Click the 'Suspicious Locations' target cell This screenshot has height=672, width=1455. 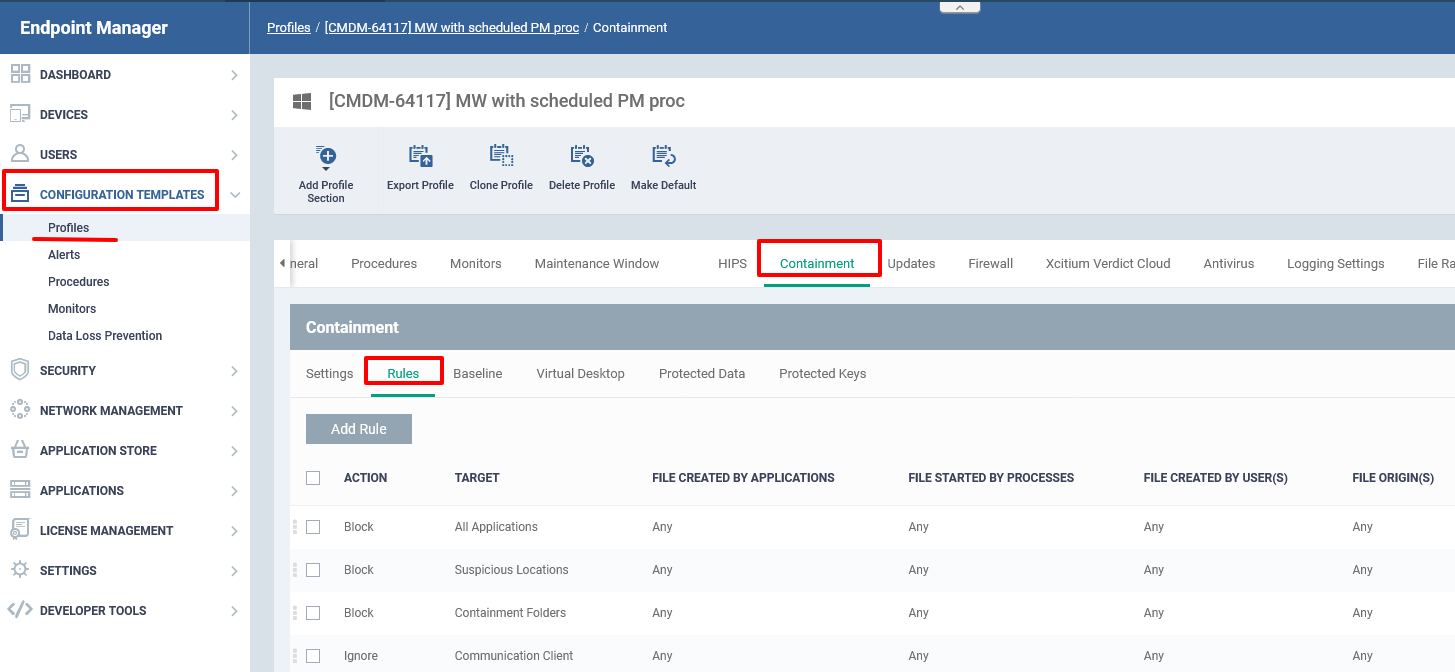pos(511,570)
